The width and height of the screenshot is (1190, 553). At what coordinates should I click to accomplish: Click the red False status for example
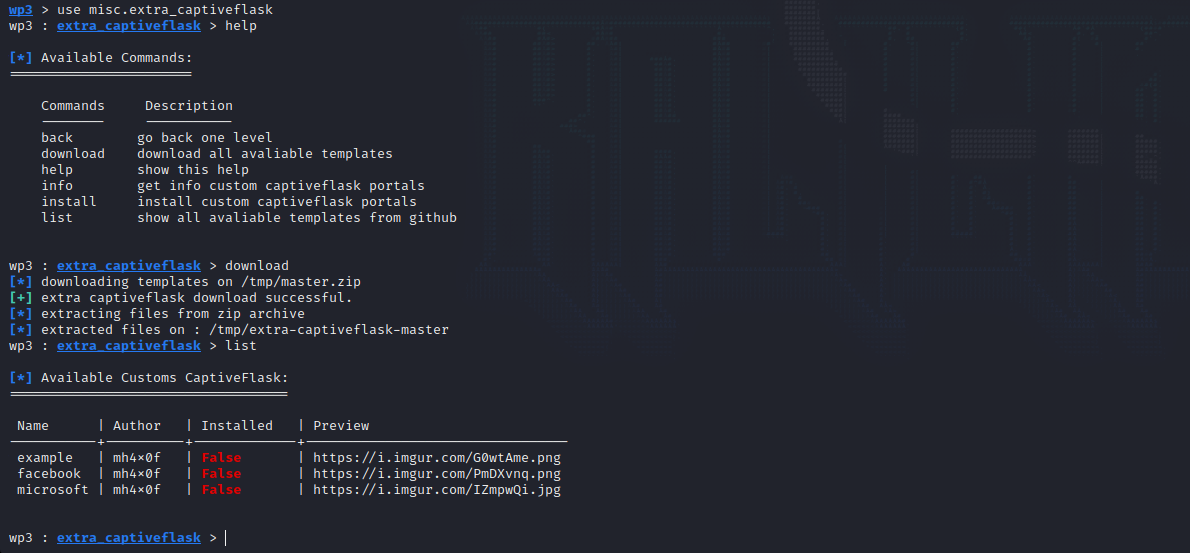click(221, 458)
